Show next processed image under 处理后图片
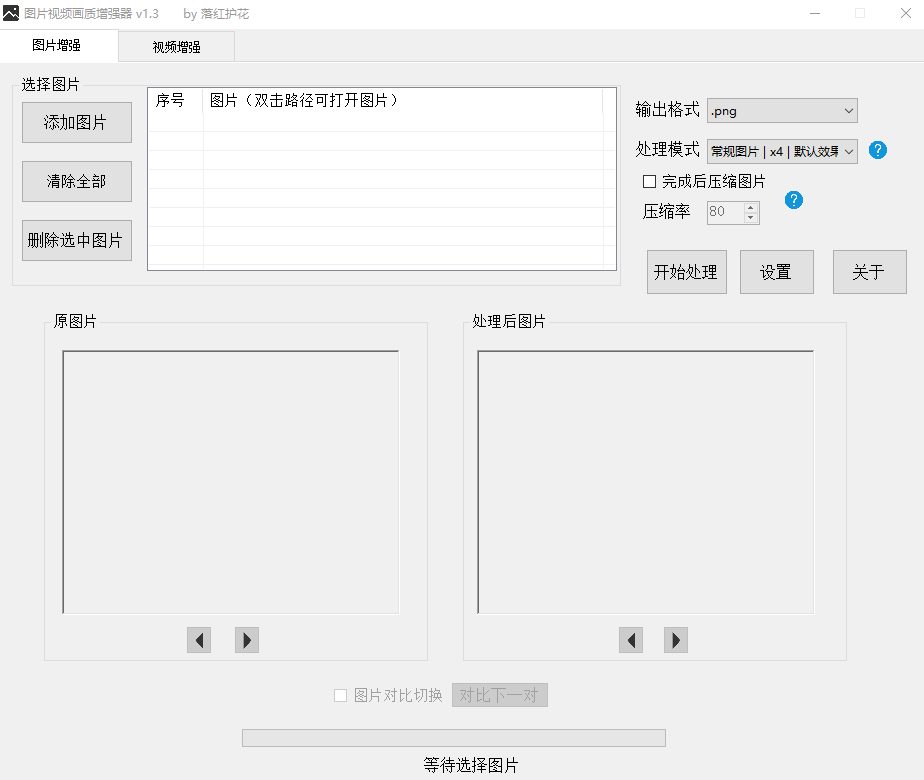This screenshot has width=924, height=780. 676,640
